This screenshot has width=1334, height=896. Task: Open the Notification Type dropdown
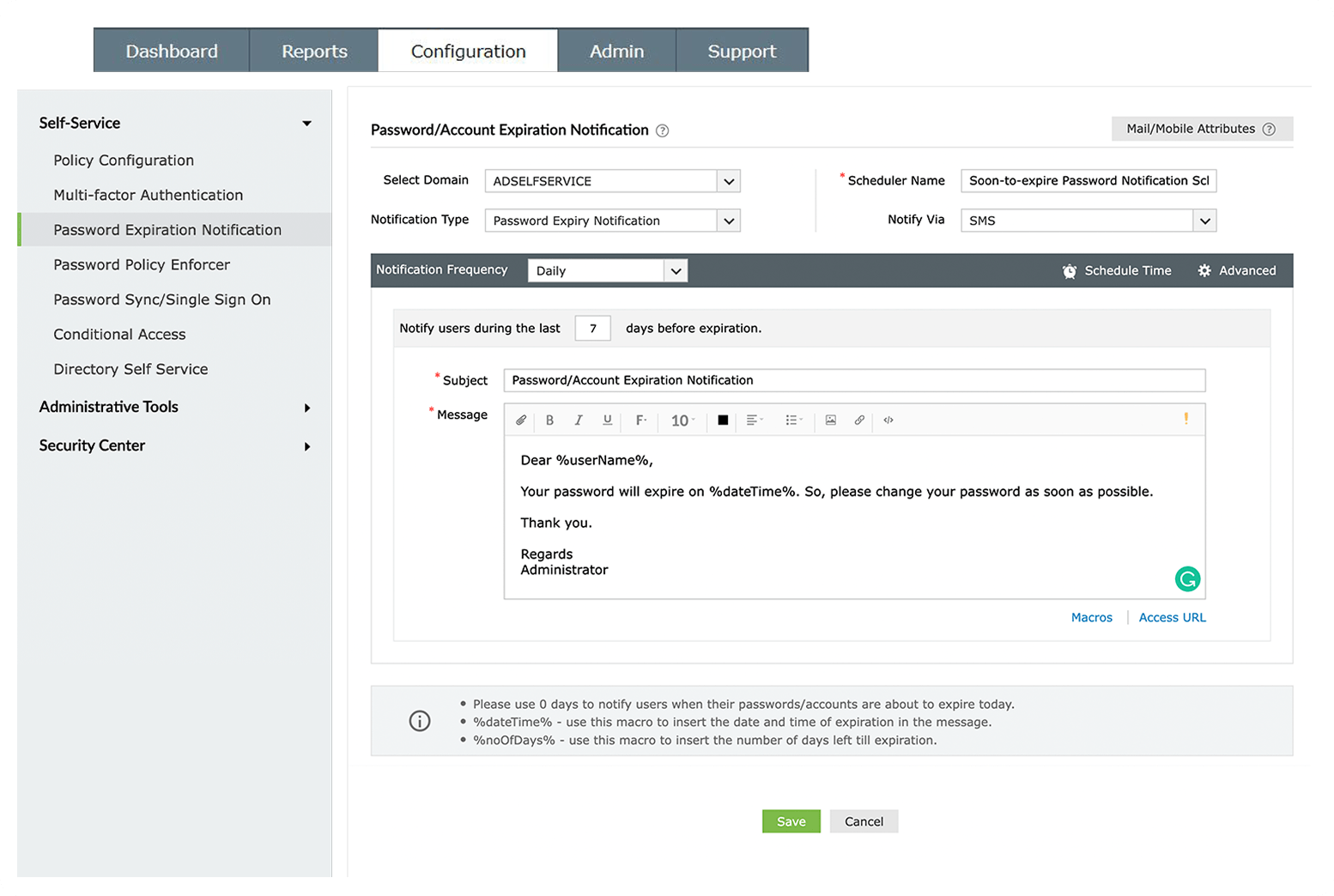point(612,221)
